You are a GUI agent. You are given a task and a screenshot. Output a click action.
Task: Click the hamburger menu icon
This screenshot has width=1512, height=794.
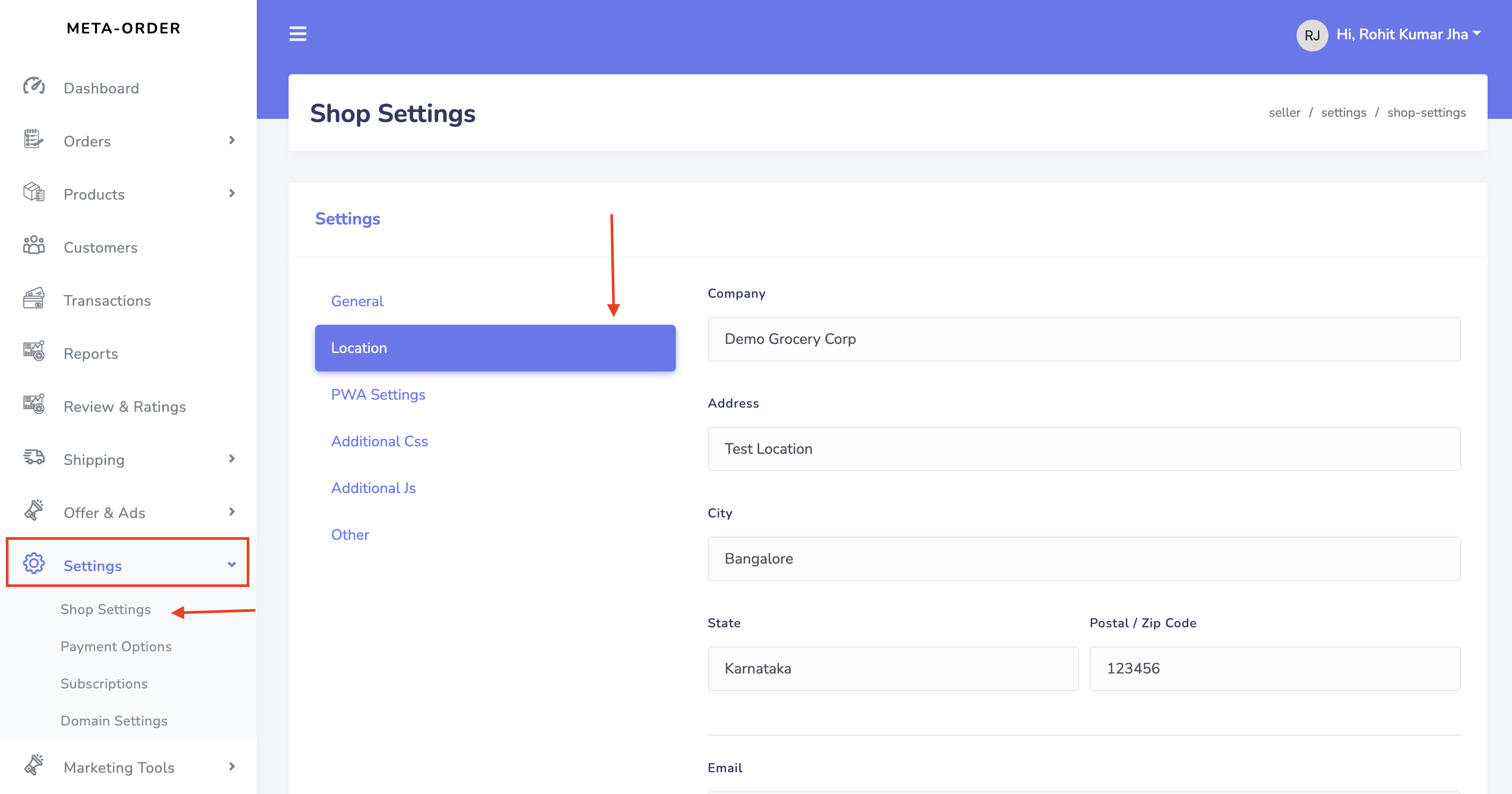point(298,34)
